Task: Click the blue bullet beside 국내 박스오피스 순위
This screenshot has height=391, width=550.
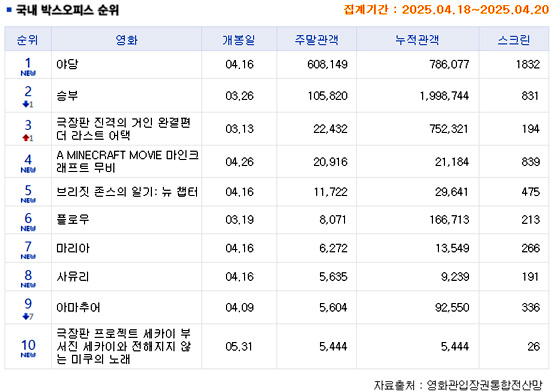Action: pos(9,9)
